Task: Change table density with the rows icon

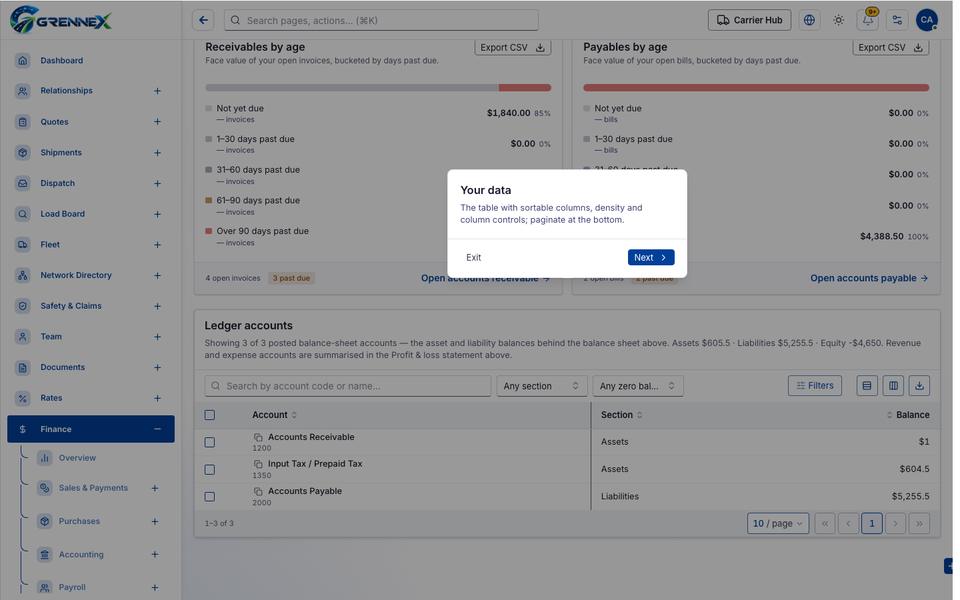Action: point(866,386)
